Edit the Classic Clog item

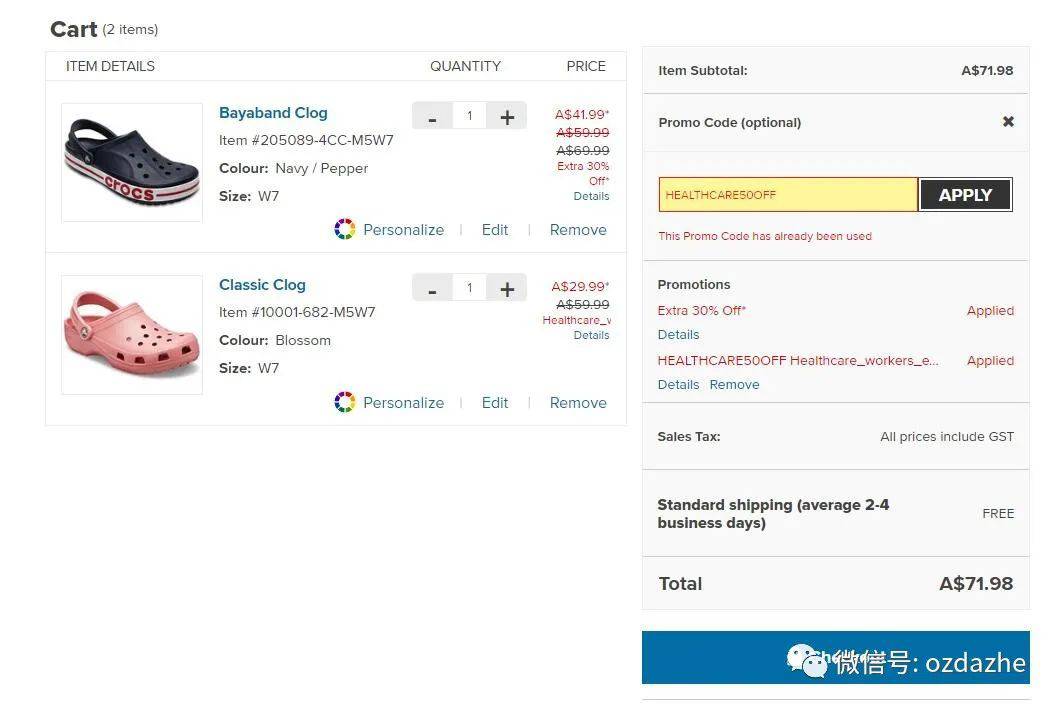(495, 403)
